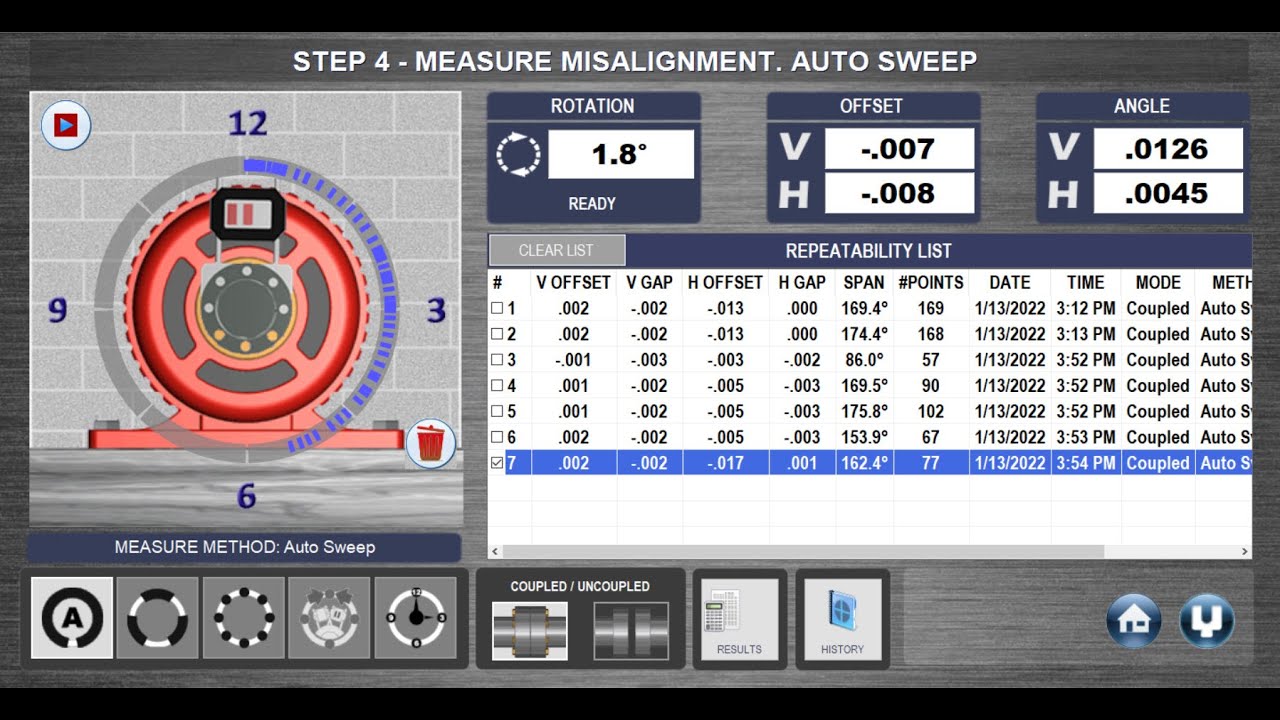Click span 169.4° in row 1
Screen dimensions: 1280x720
pyautogui.click(x=864, y=309)
